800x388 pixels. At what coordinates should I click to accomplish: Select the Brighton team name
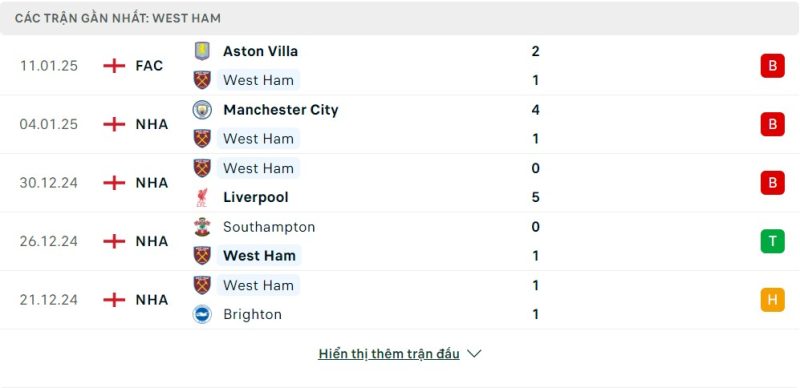253,314
